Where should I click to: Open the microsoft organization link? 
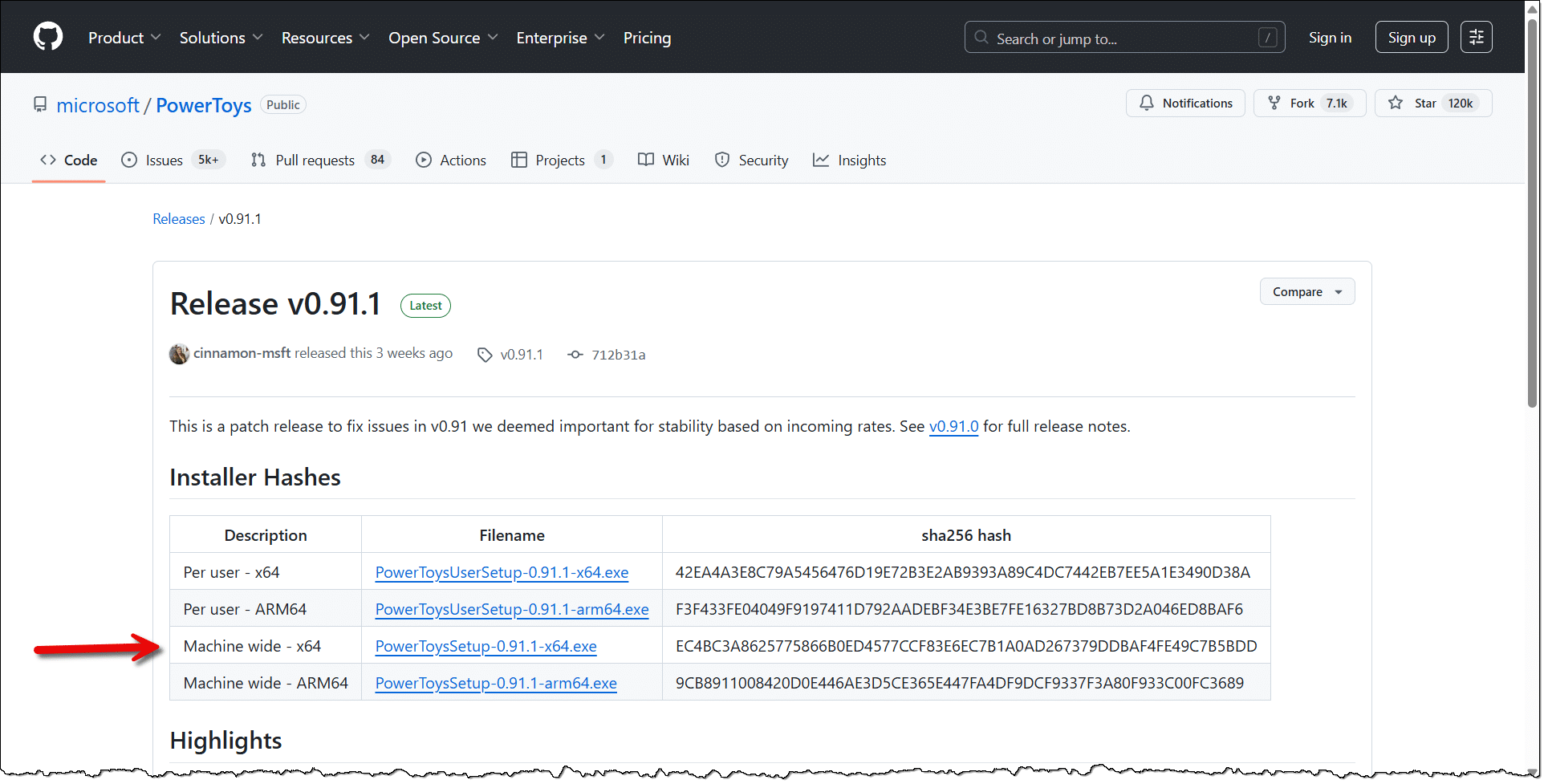tap(98, 105)
